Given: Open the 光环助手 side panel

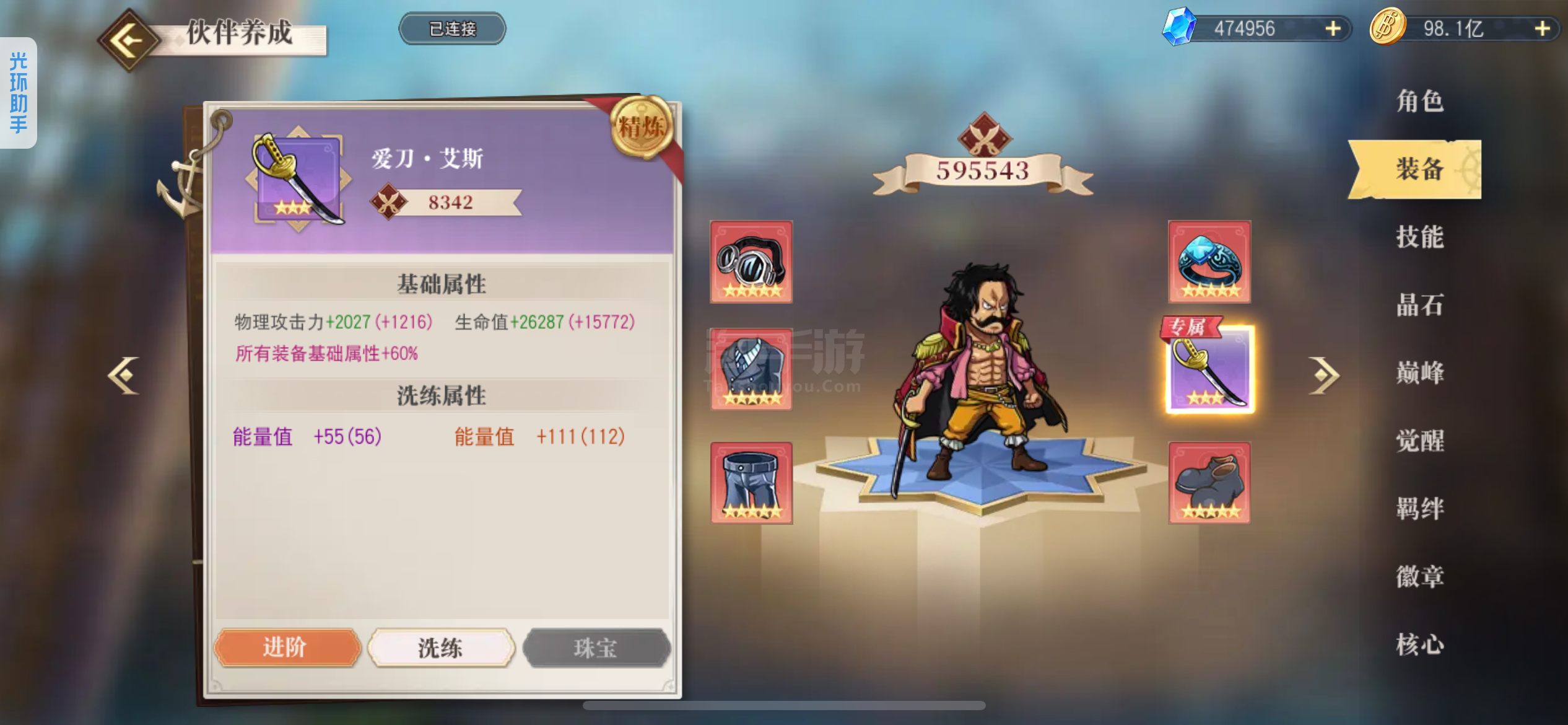Looking at the screenshot, I should click(18, 93).
